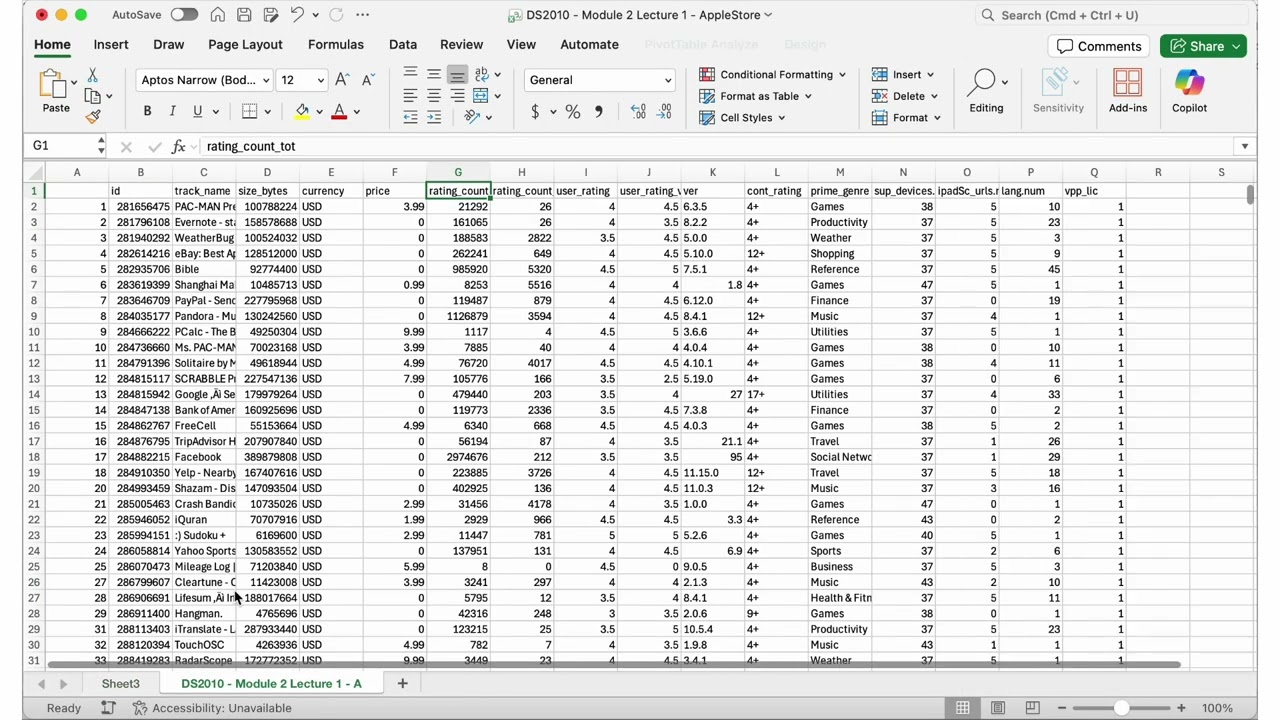Open the Draw ribbon tab
Screen dimensions: 1280x720
click(168, 44)
